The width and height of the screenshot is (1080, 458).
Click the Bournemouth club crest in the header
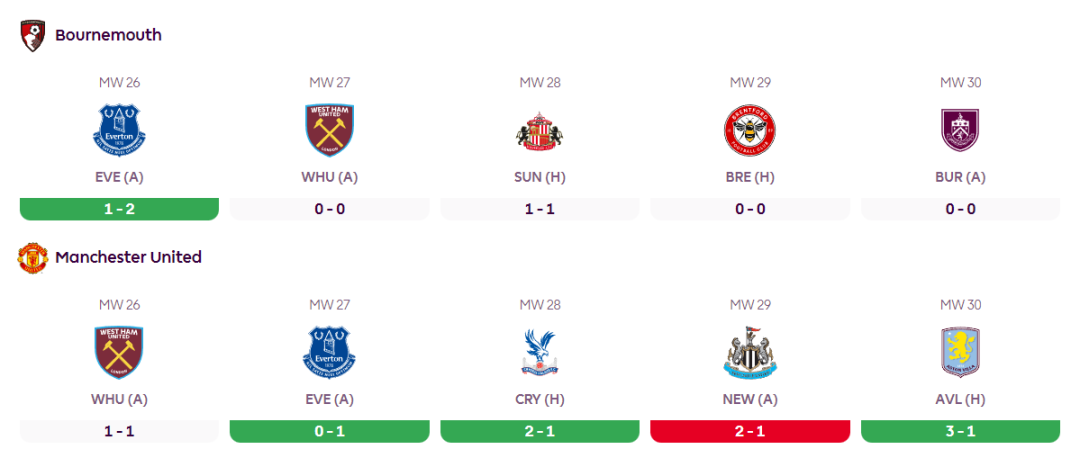(x=33, y=35)
